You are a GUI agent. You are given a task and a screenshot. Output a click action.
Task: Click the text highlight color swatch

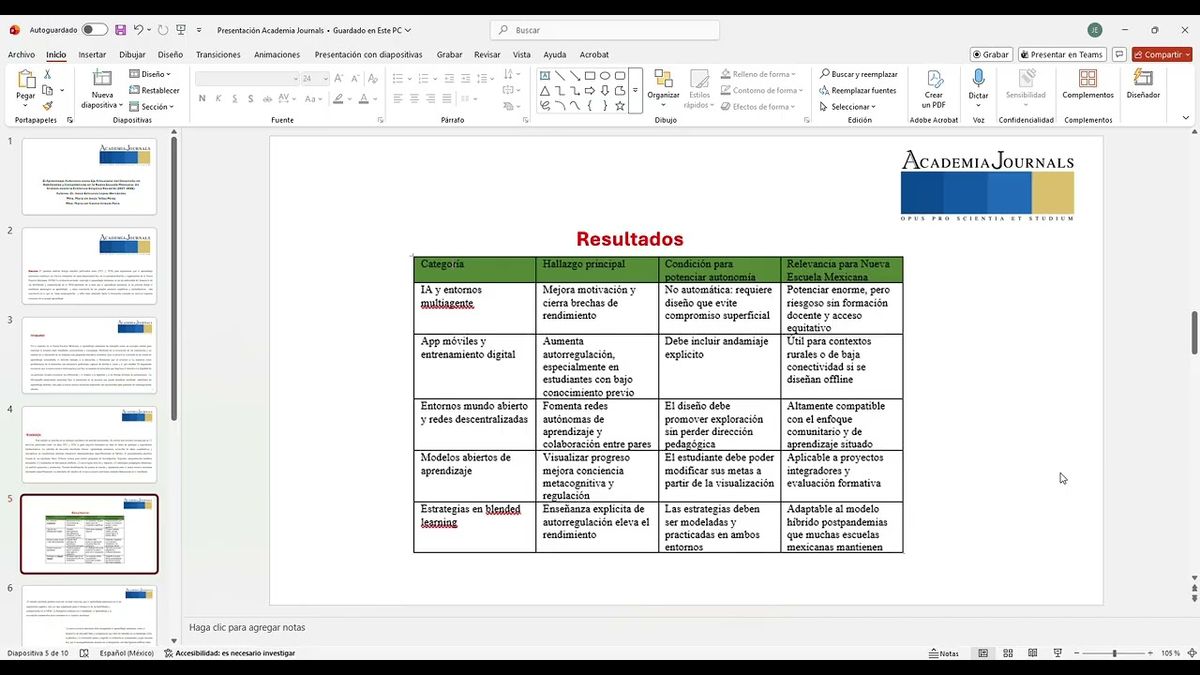click(x=338, y=98)
